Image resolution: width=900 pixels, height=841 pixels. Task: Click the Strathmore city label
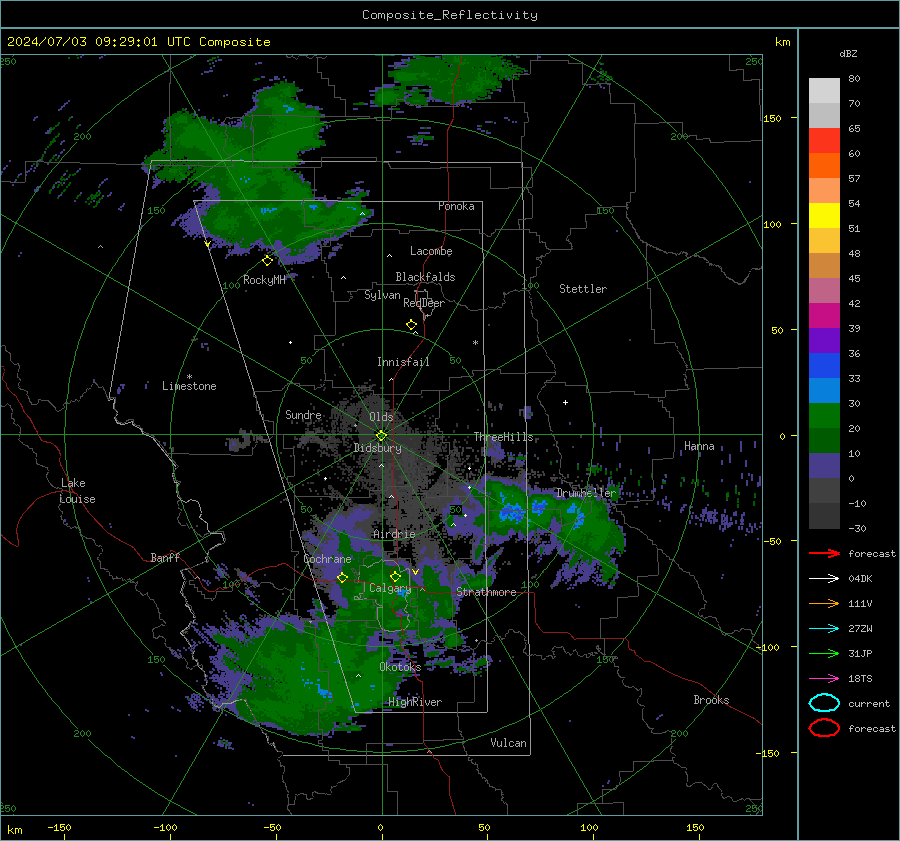(x=486, y=592)
